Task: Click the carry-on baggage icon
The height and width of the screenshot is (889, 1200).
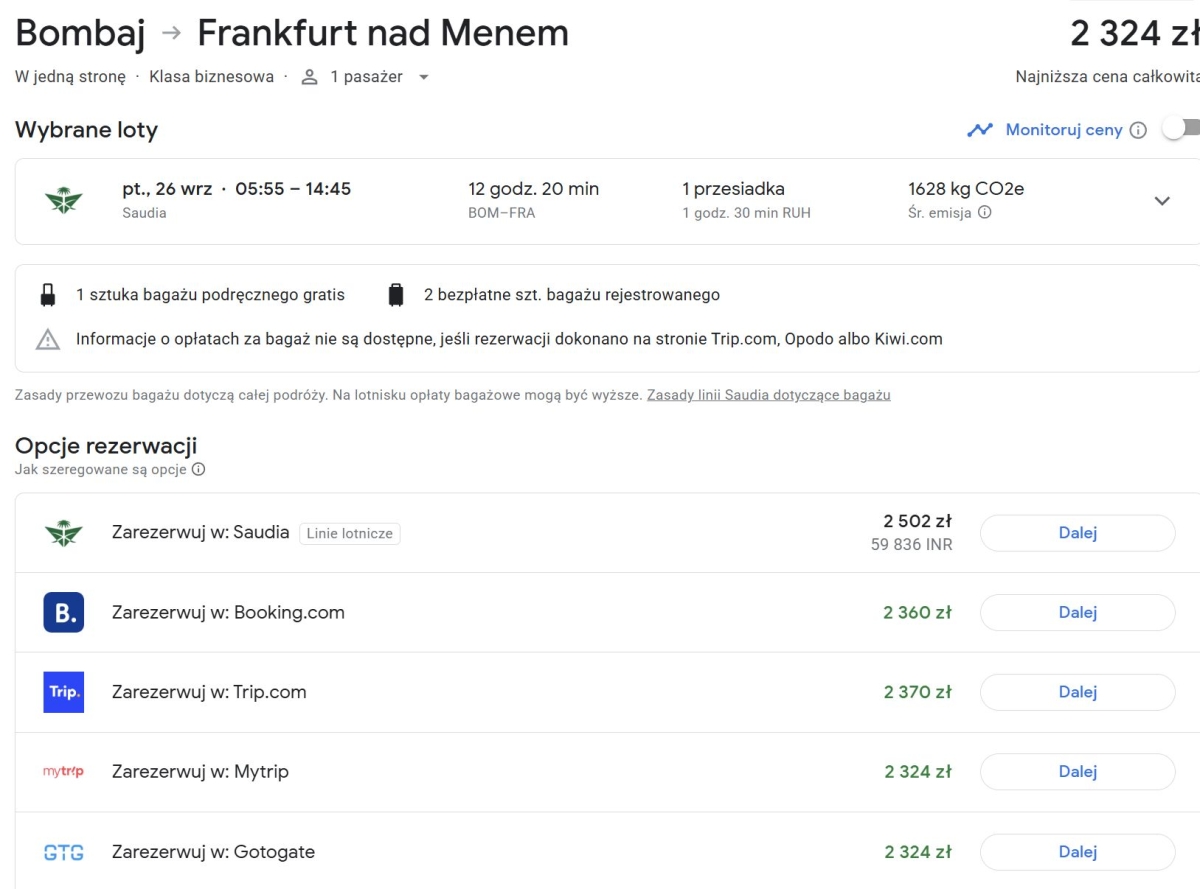Action: 47,295
